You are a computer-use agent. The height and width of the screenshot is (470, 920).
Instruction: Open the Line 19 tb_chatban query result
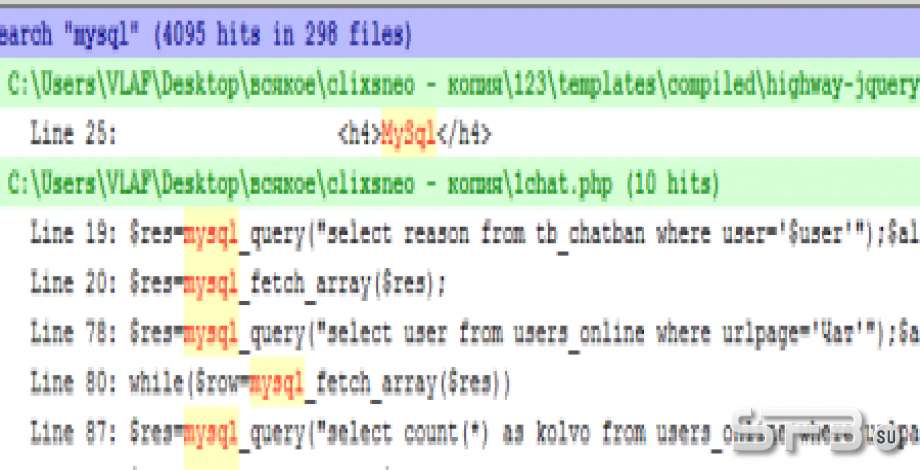click(x=460, y=232)
